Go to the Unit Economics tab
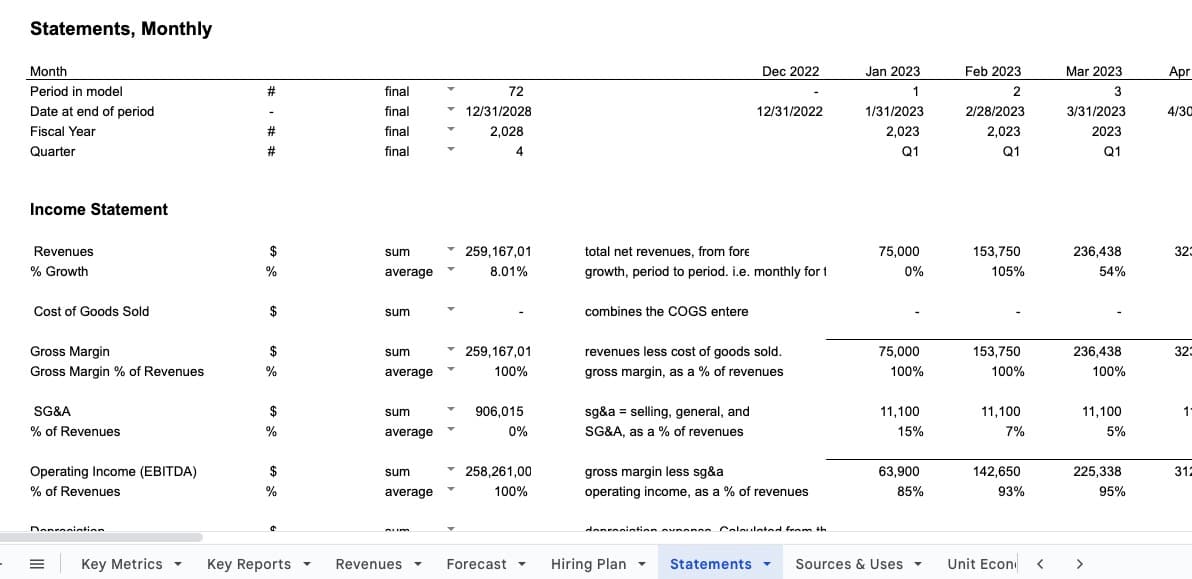This screenshot has height=579, width=1192. (981, 564)
